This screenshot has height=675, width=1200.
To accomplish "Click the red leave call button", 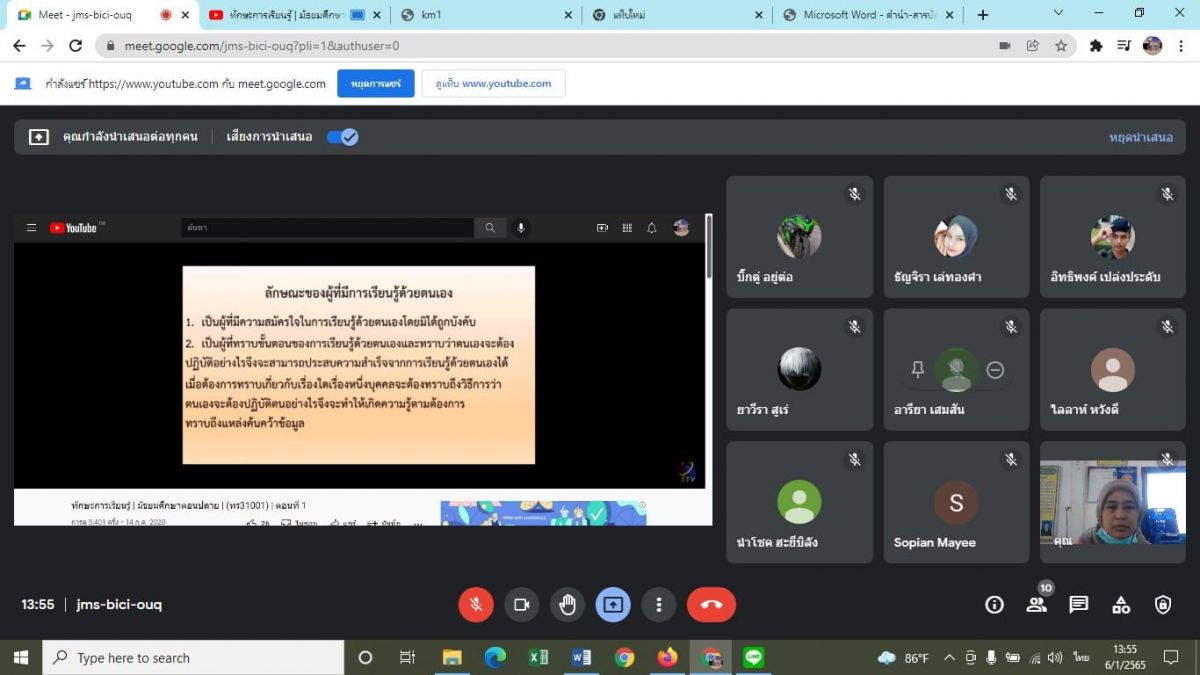I will click(x=711, y=604).
